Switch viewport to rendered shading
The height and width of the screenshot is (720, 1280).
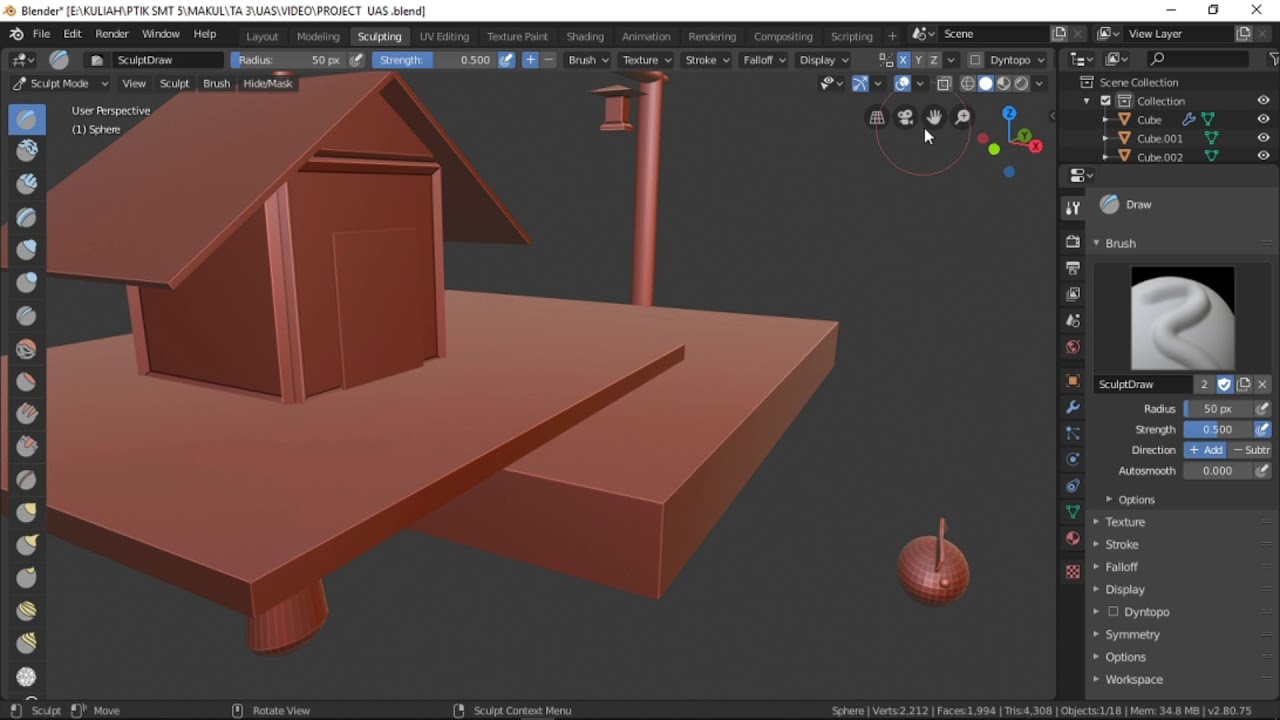click(1021, 84)
